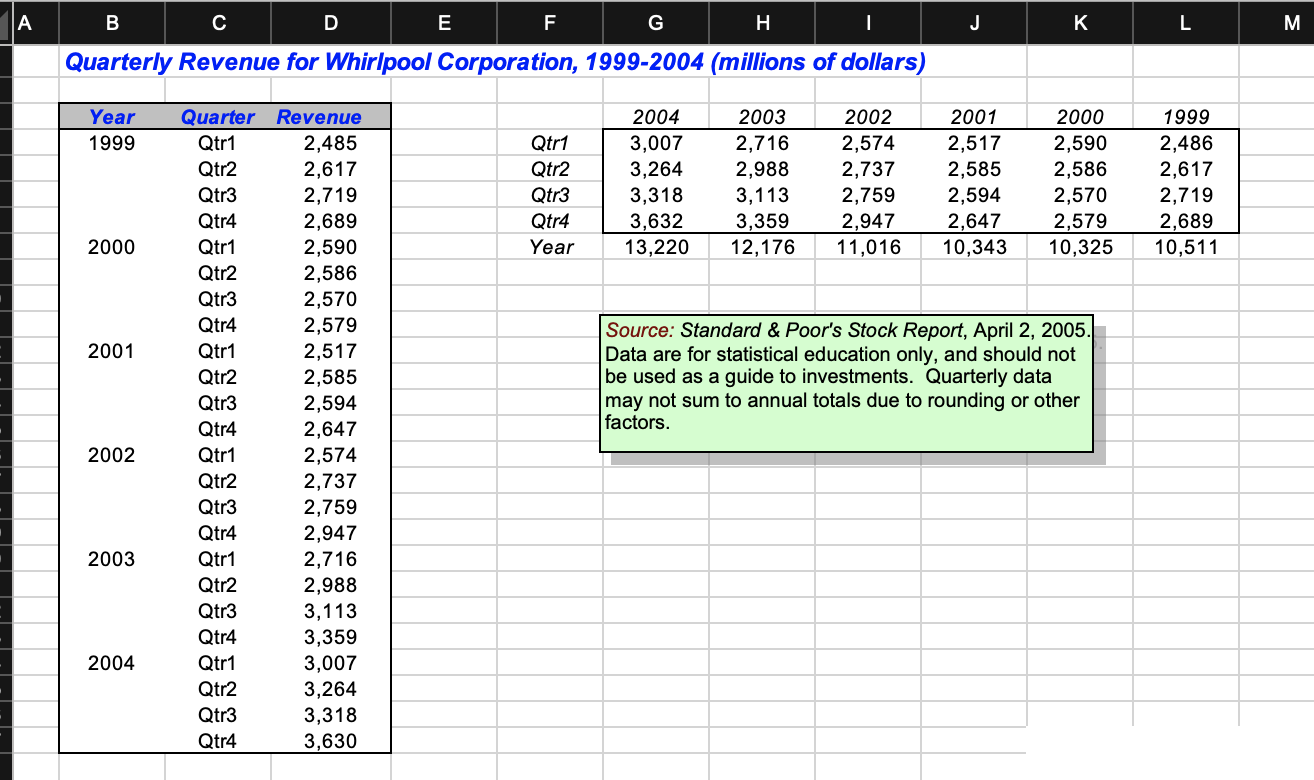Click the annual total 12,176
Screen dimensions: 1314x780
pyautogui.click(x=762, y=247)
